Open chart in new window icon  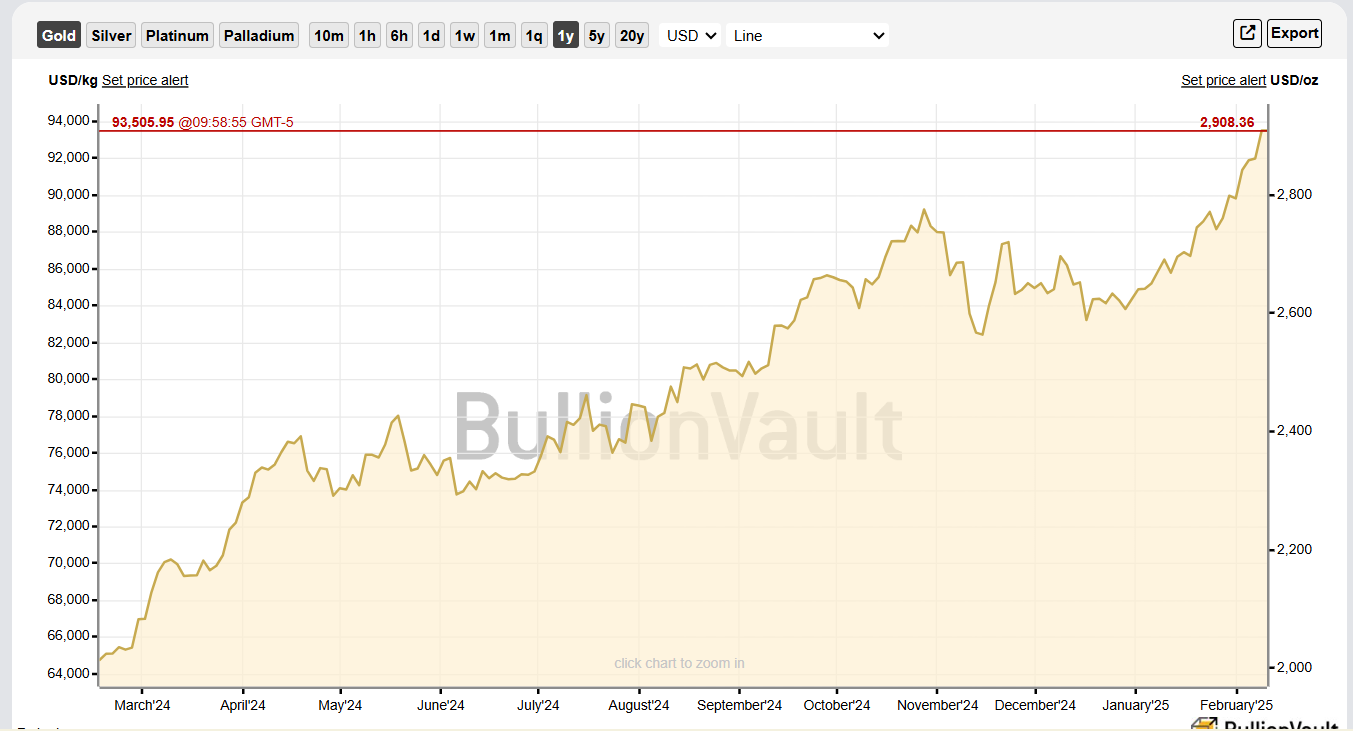1247,33
